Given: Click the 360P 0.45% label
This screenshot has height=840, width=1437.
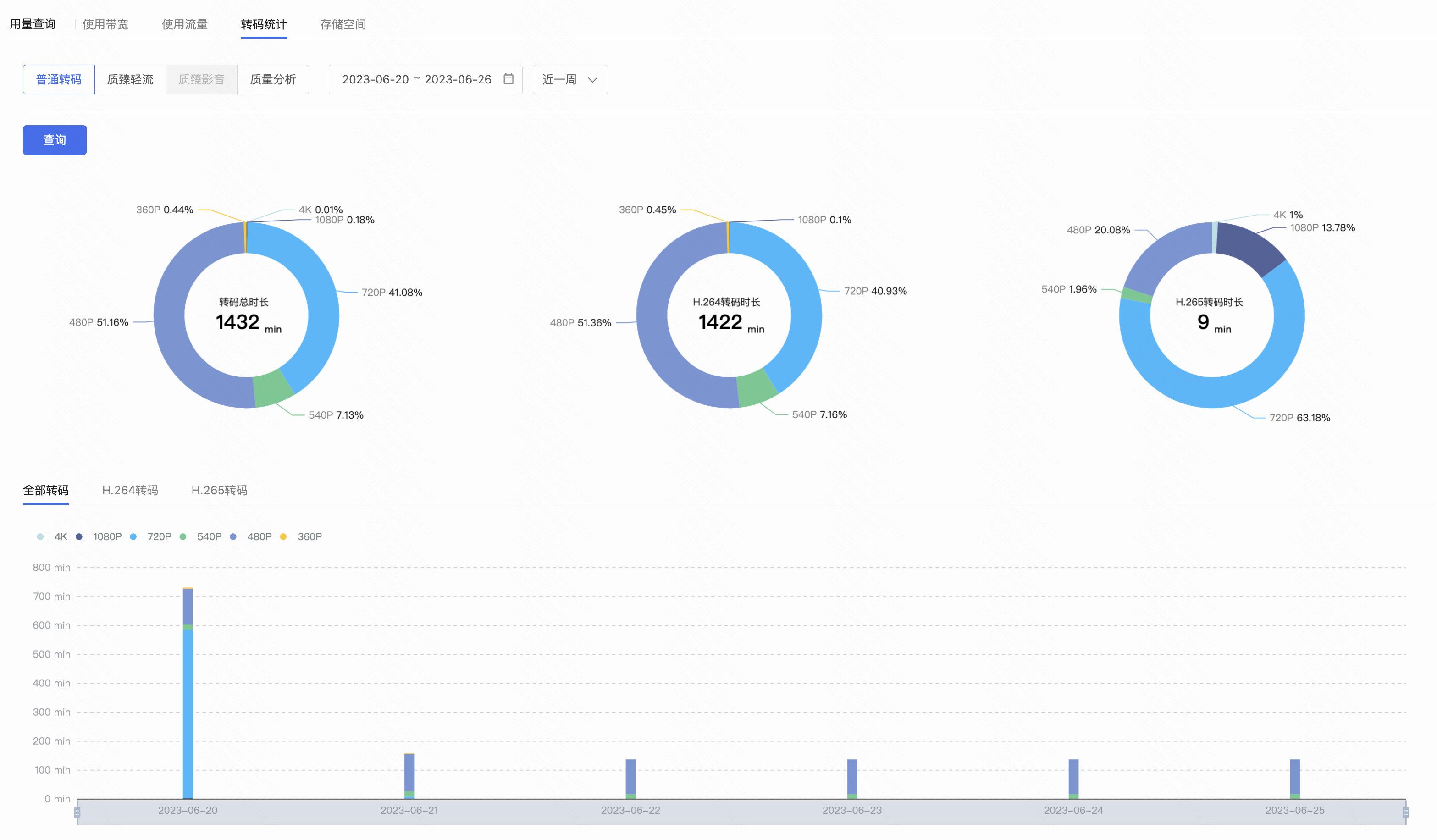Looking at the screenshot, I should (x=647, y=210).
